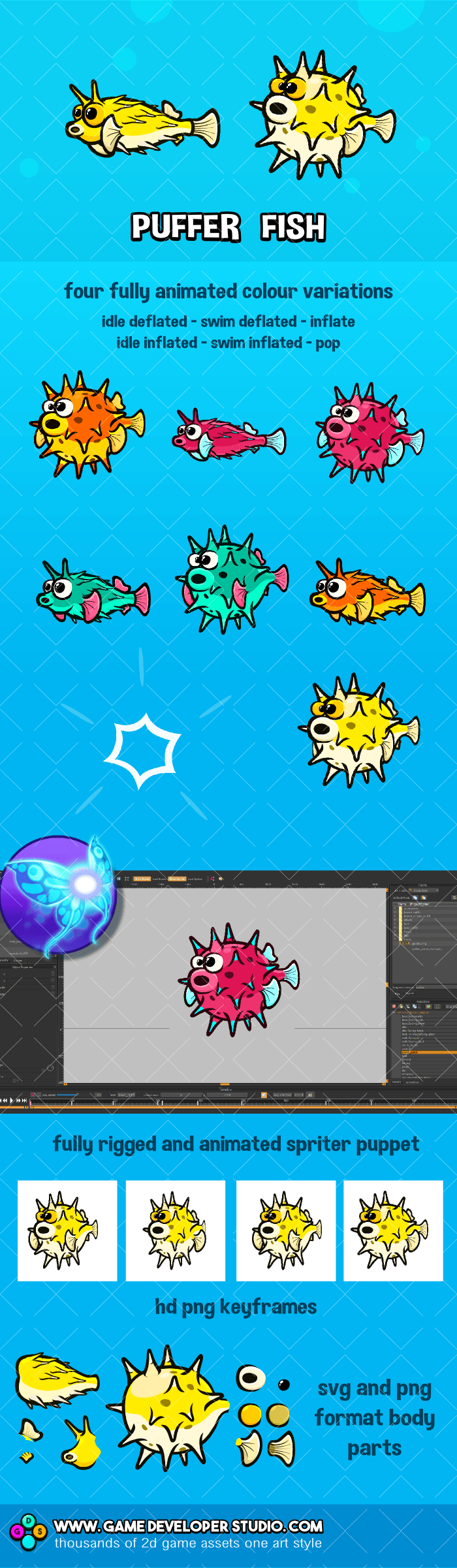Image resolution: width=457 pixels, height=1568 pixels.
Task: Click the play button on Spriter timeline
Action: coord(12,1100)
